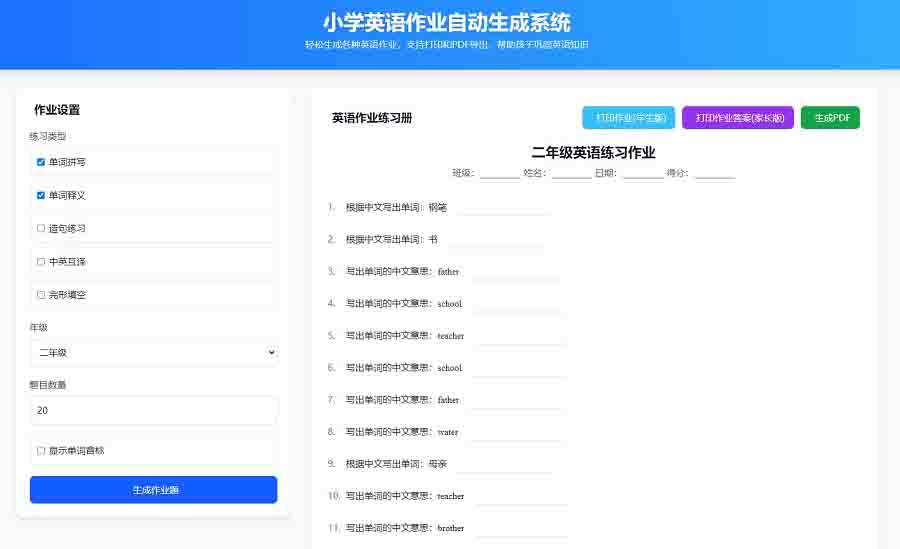The image size is (900, 549).
Task: Click the 姓名 blank line
Action: [571, 174]
